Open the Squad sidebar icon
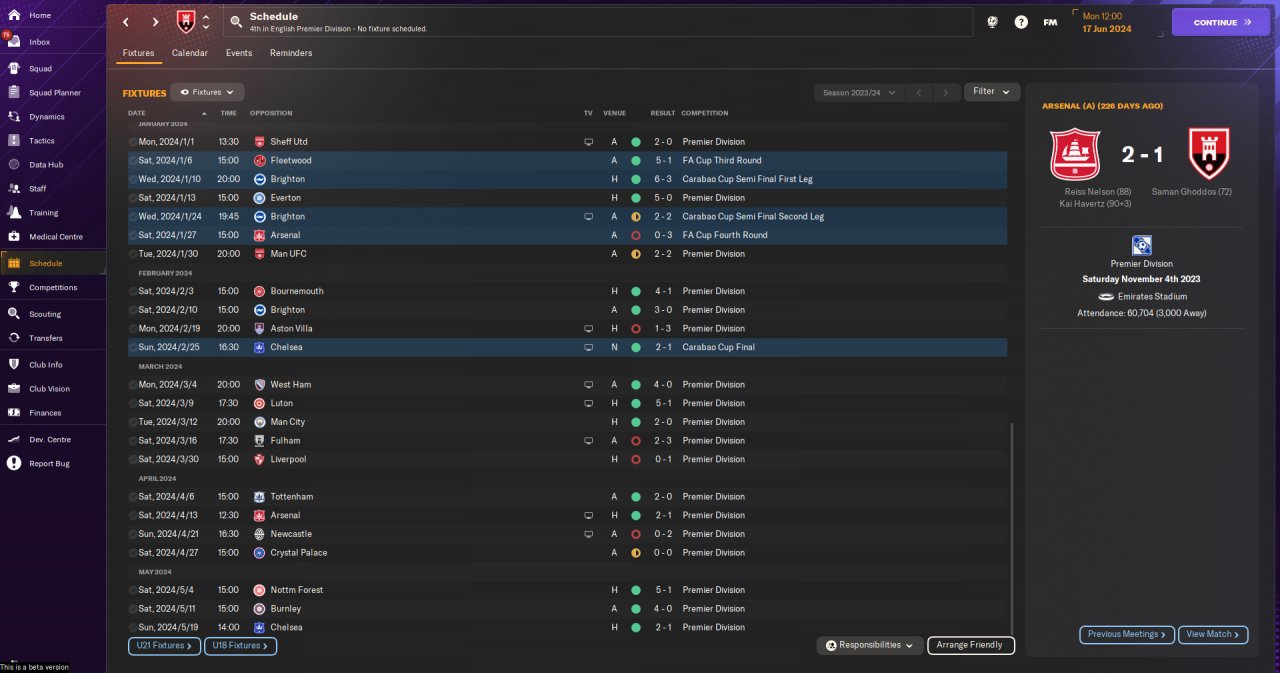The image size is (1280, 673). [14, 69]
